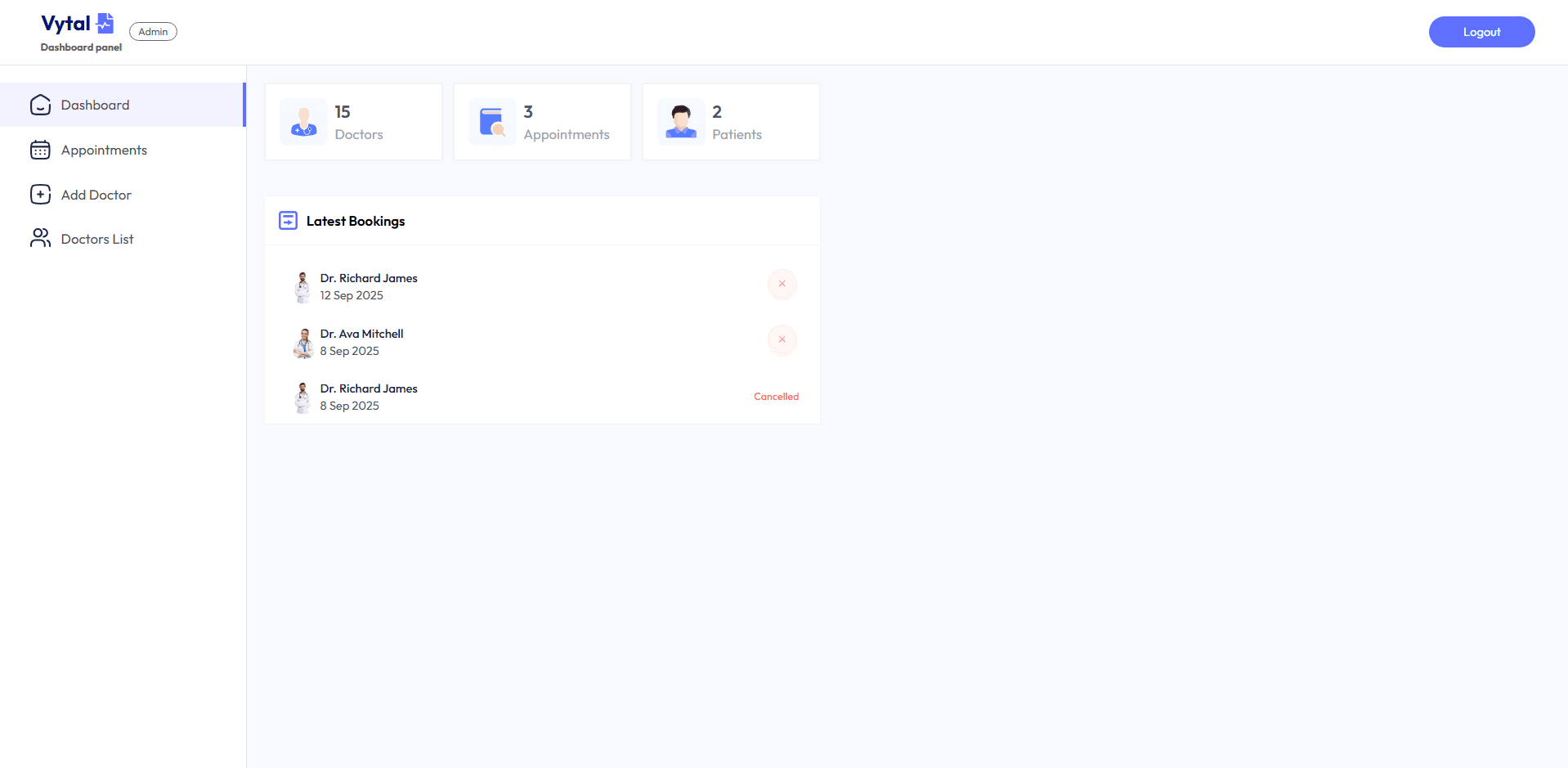Click the Latest Bookings panel icon
This screenshot has height=768, width=1568.
pyautogui.click(x=288, y=220)
